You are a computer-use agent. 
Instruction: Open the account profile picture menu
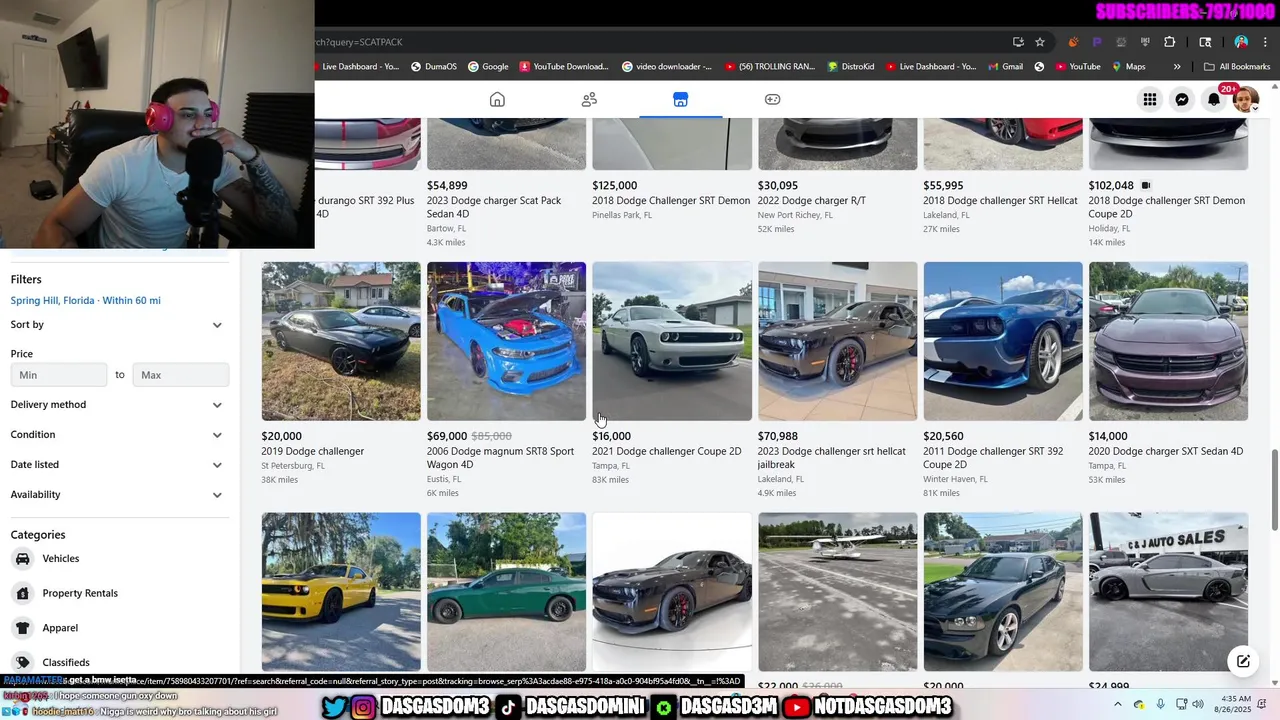tap(1246, 99)
